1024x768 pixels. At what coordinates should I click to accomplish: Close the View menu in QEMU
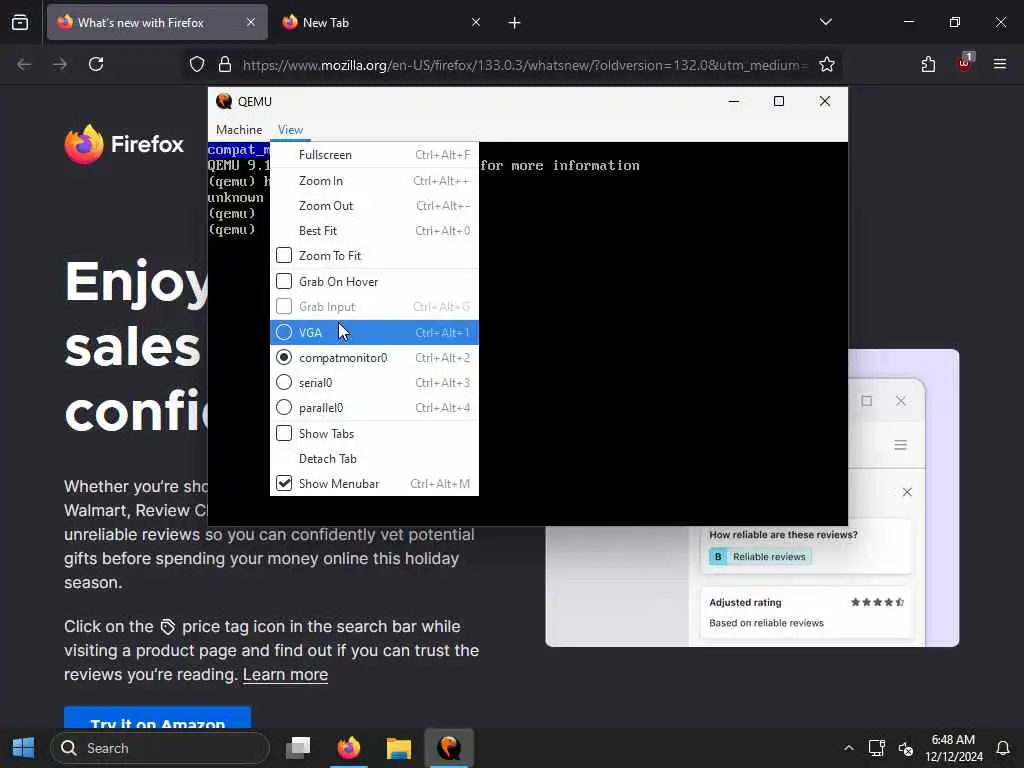click(290, 129)
